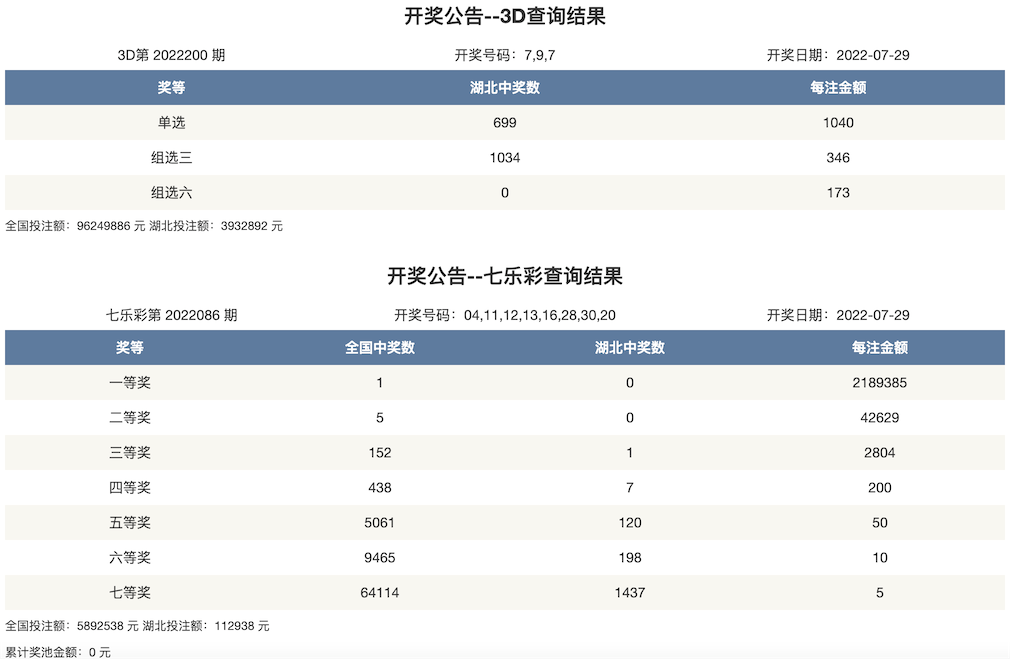Select the 七等奖 row label
Image resolution: width=1010 pixels, height=659 pixels.
129,593
